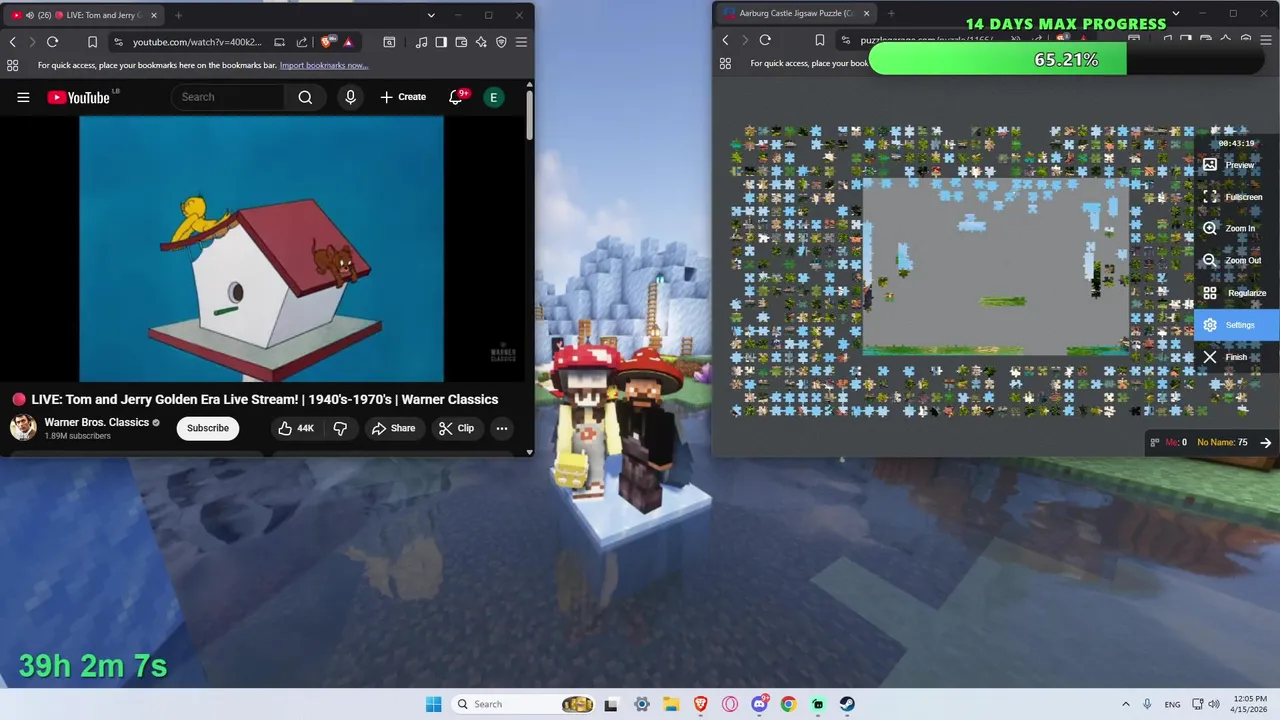Create a Clip of the video
This screenshot has height=720, width=1280.
pos(456,428)
